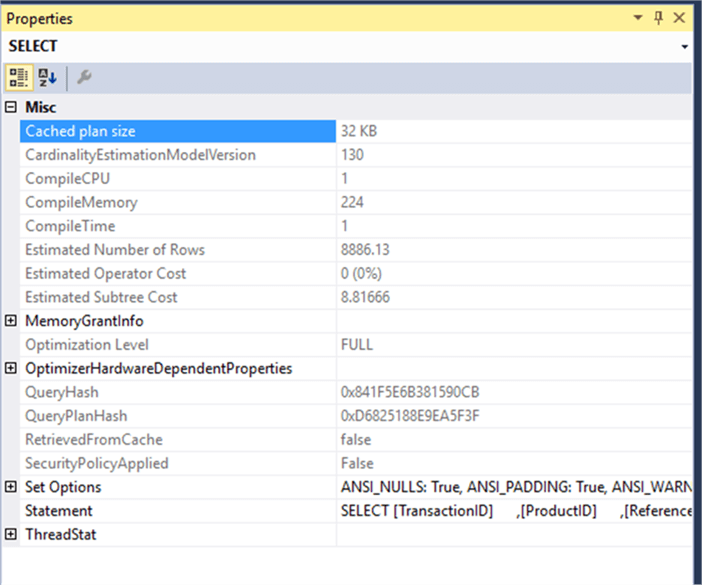This screenshot has width=702, height=585.
Task: Click the Optimization Level FULL value
Action: 357,345
